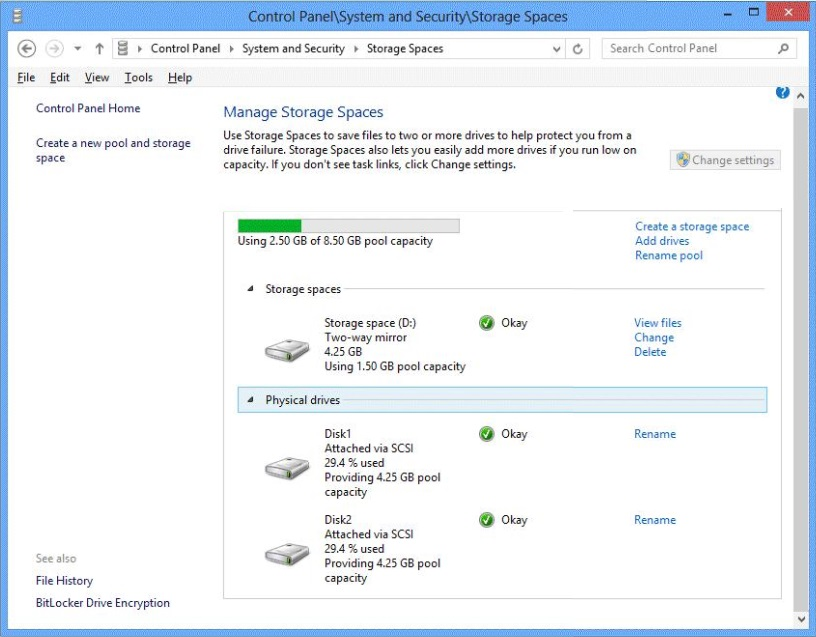
Task: Go to Control Panel Home
Action: (x=88, y=108)
